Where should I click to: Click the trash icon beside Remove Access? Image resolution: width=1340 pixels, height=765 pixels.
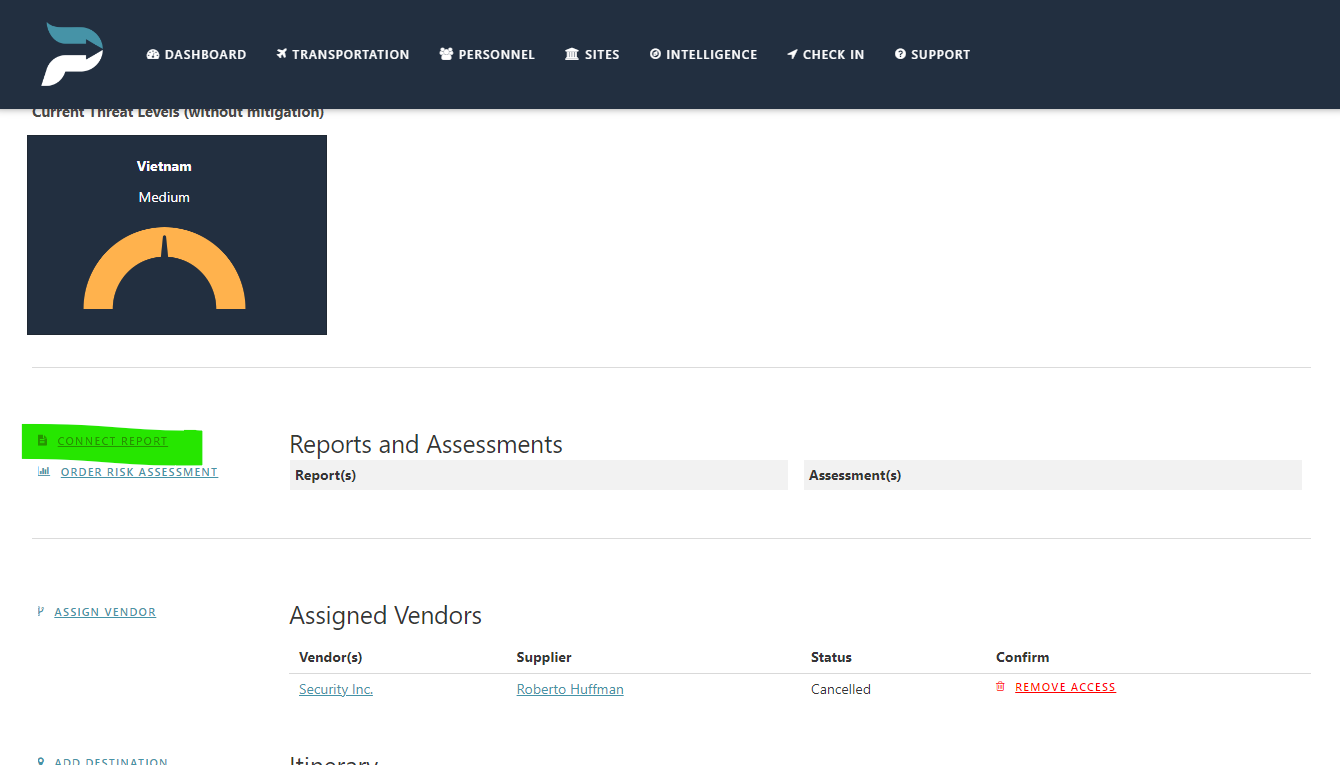pyautogui.click(x=1000, y=687)
